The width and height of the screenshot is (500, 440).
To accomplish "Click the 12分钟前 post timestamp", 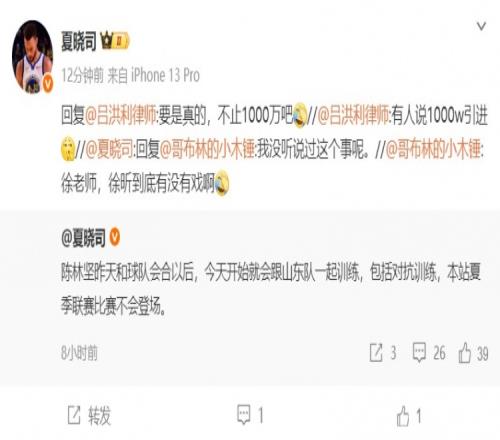I will tap(82, 76).
